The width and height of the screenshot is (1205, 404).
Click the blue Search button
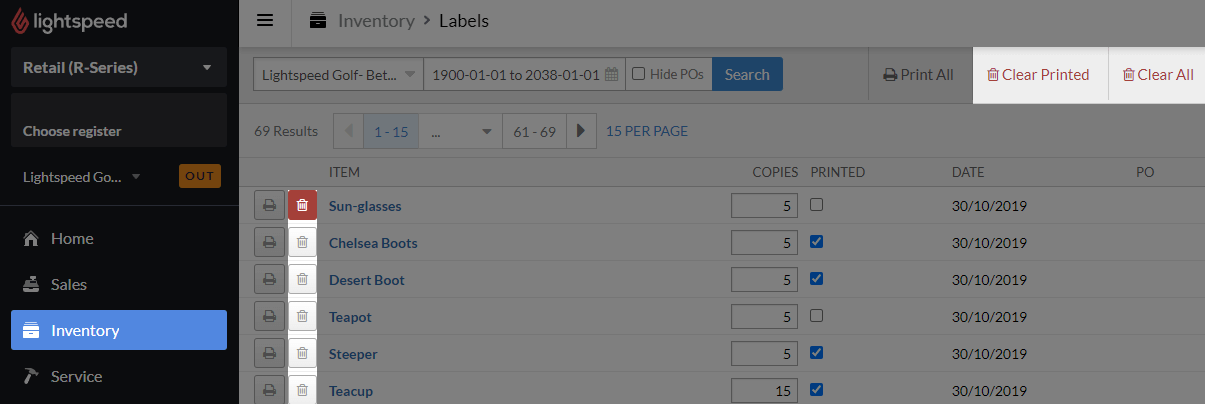click(747, 75)
